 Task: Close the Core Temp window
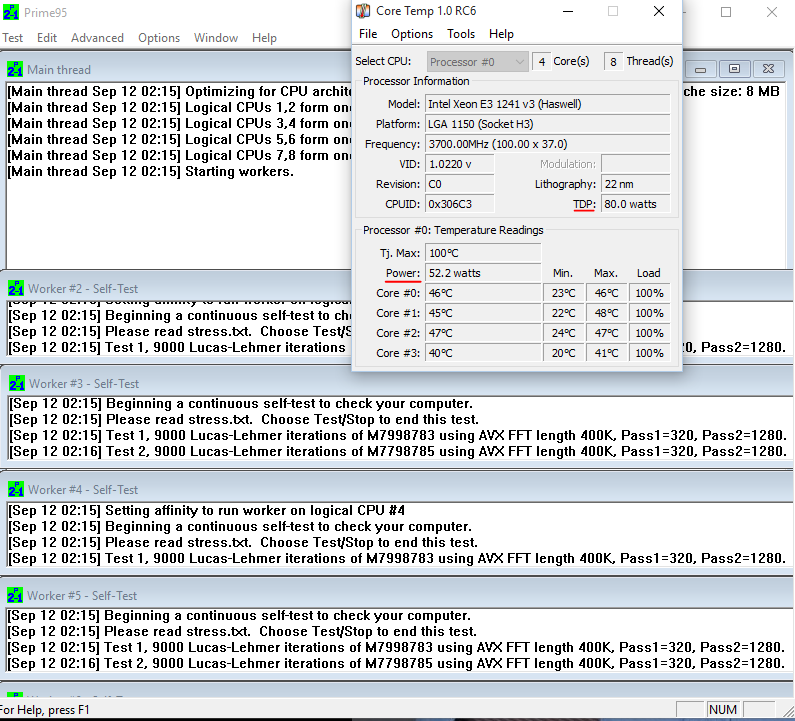pos(659,11)
